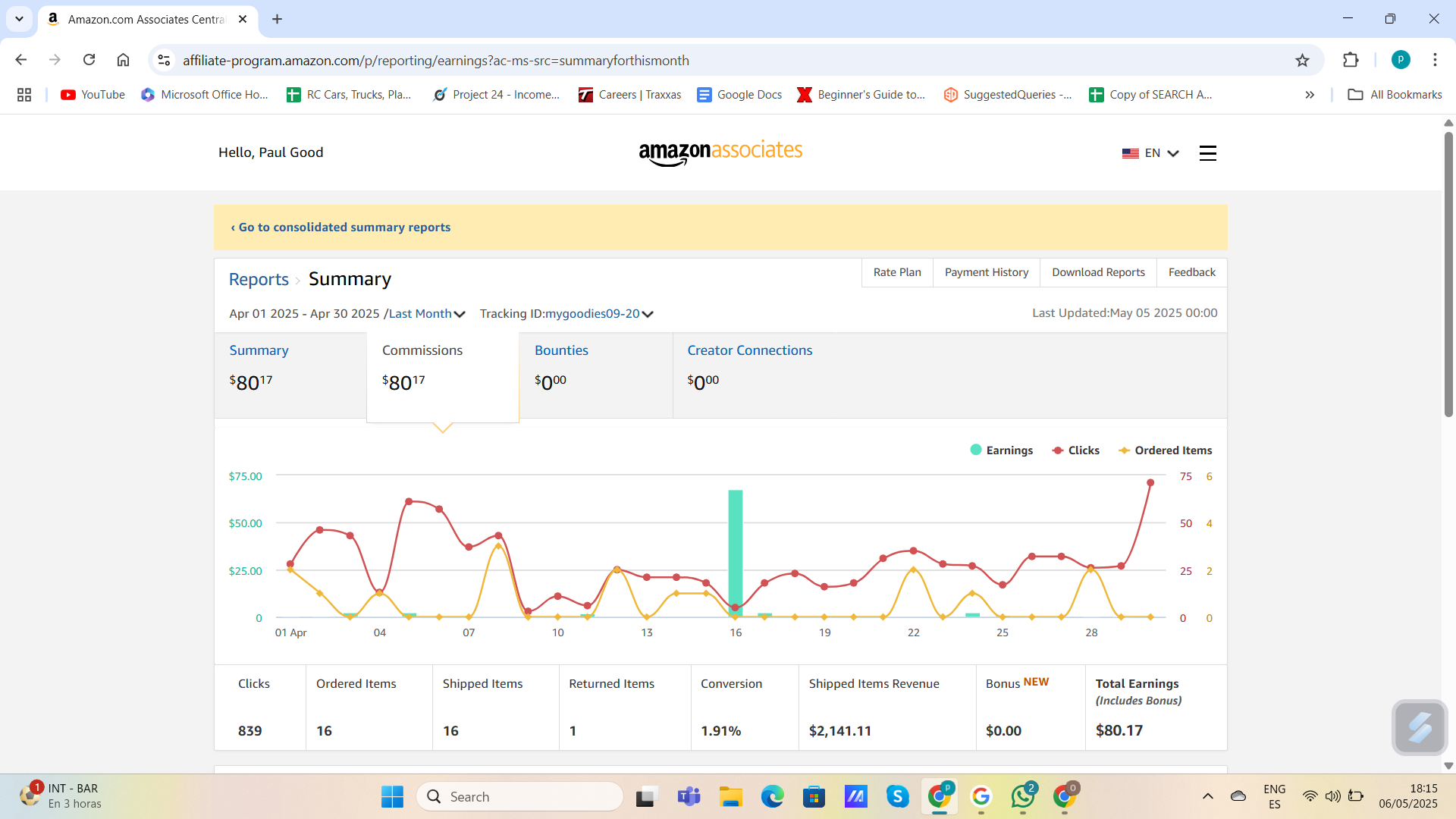Open the Chrome profile avatar menu
This screenshot has width=1456, height=819.
click(1401, 60)
